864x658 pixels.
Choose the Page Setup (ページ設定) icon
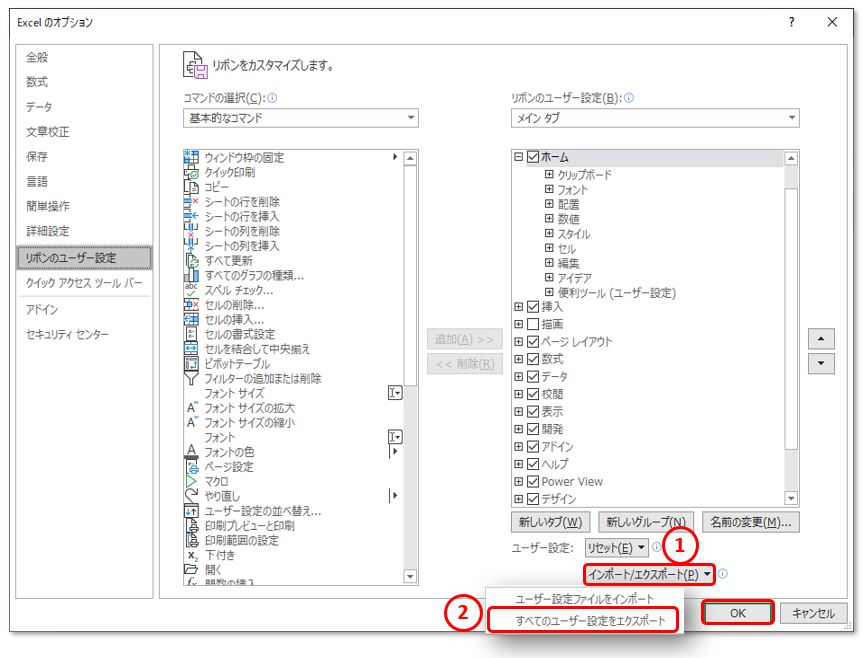click(191, 467)
